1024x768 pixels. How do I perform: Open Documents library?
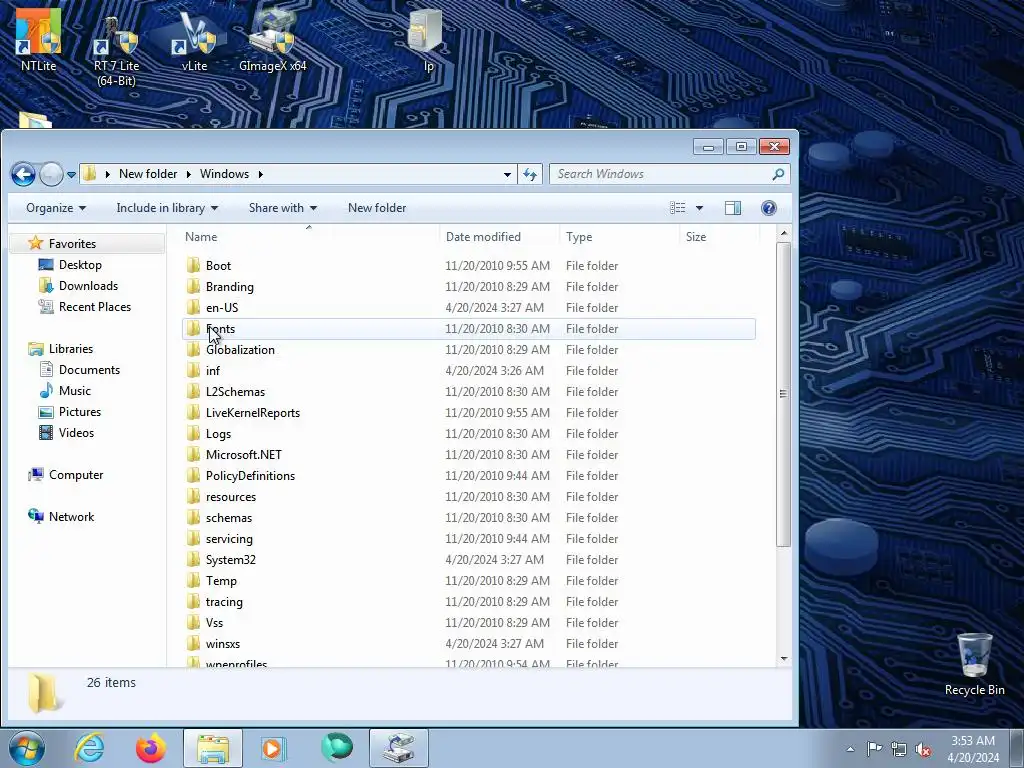[89, 370]
